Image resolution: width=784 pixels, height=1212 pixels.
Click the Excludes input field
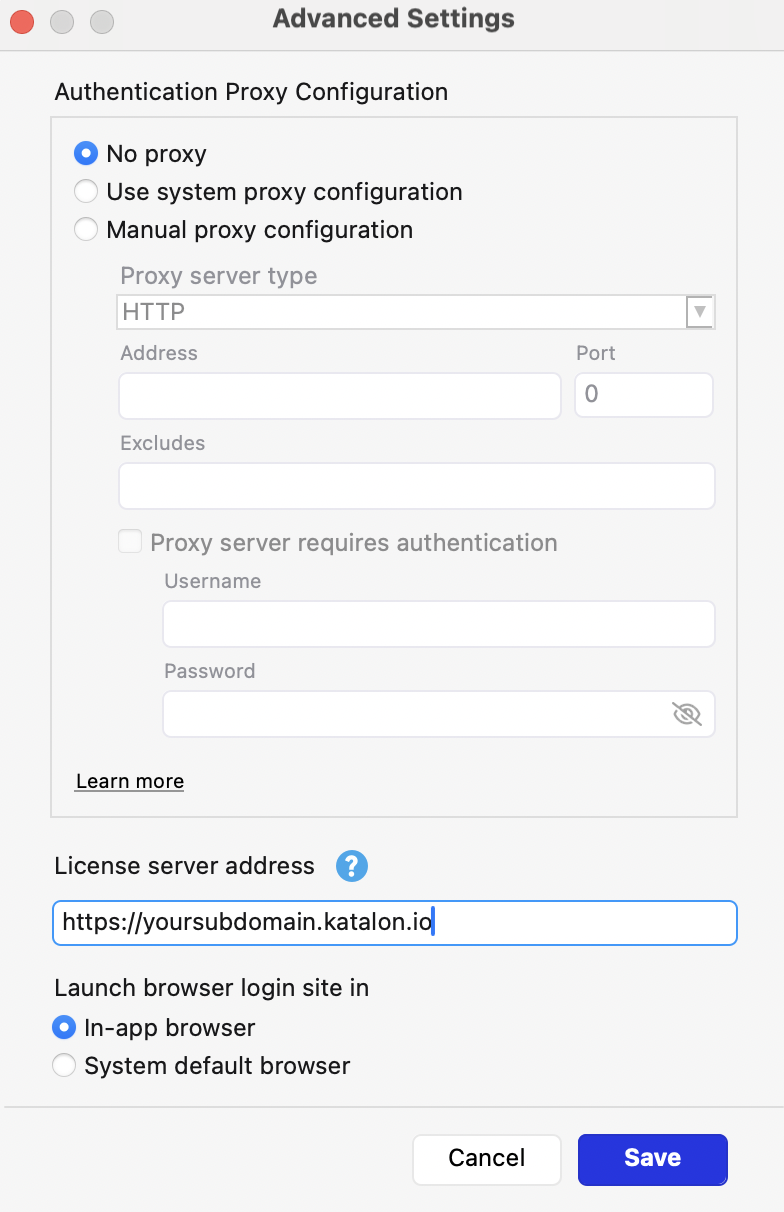tap(417, 486)
